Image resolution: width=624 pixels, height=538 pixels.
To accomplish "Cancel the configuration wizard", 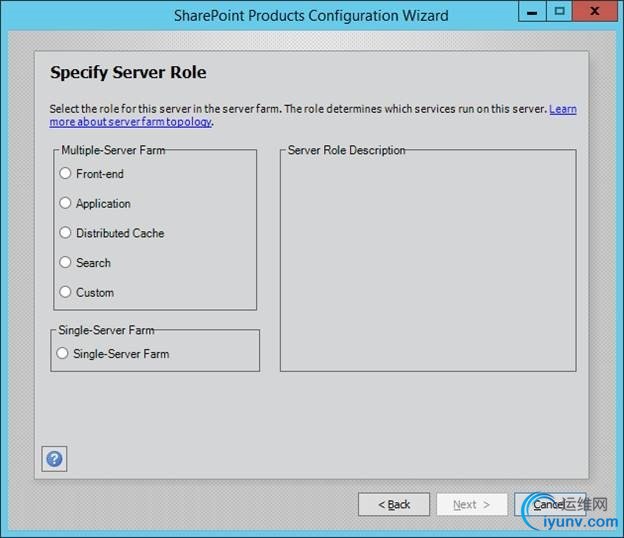I will point(550,504).
